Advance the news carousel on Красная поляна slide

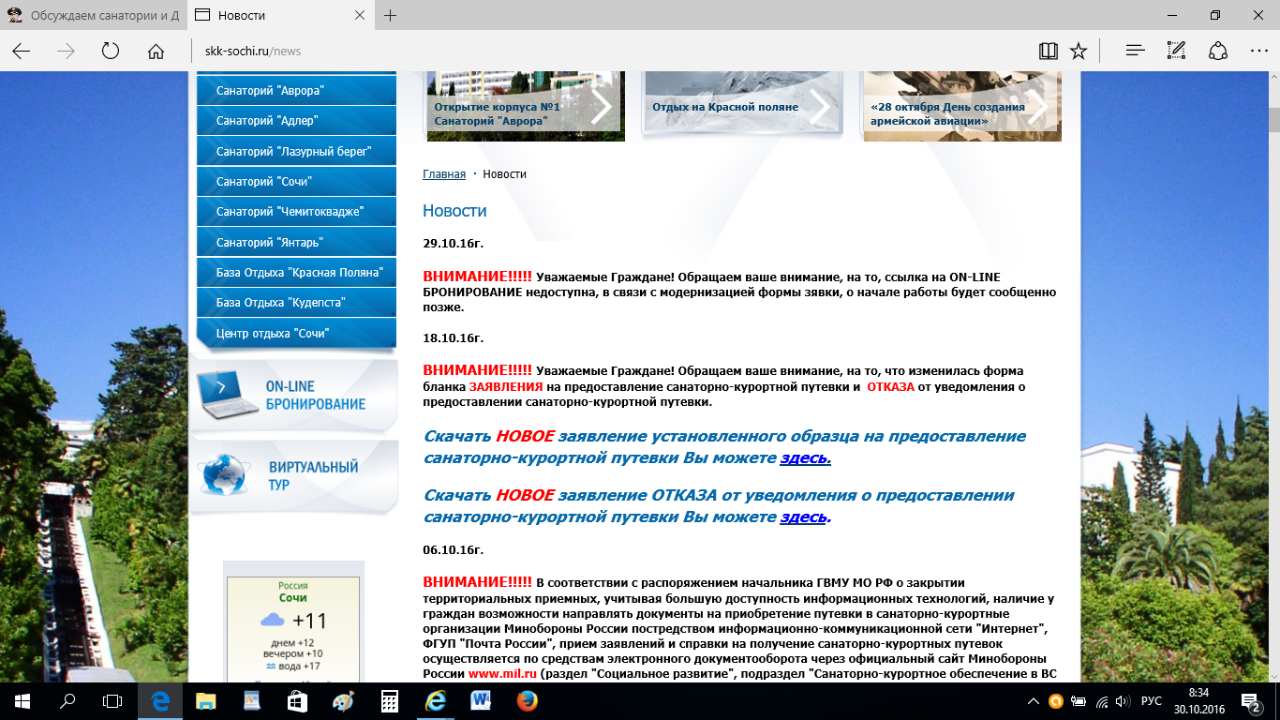point(819,106)
